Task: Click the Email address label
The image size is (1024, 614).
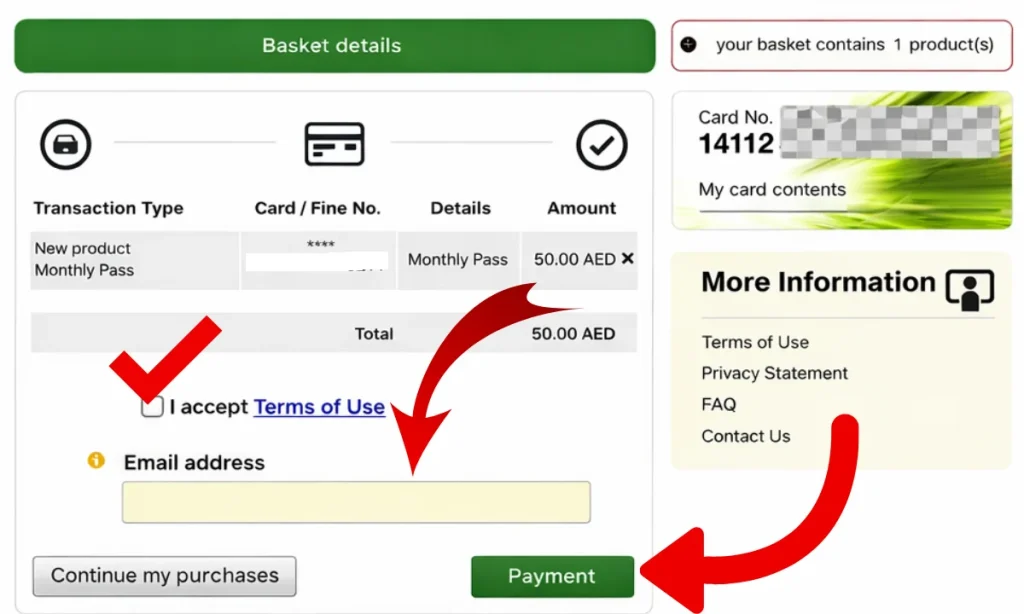Action: 194,462
